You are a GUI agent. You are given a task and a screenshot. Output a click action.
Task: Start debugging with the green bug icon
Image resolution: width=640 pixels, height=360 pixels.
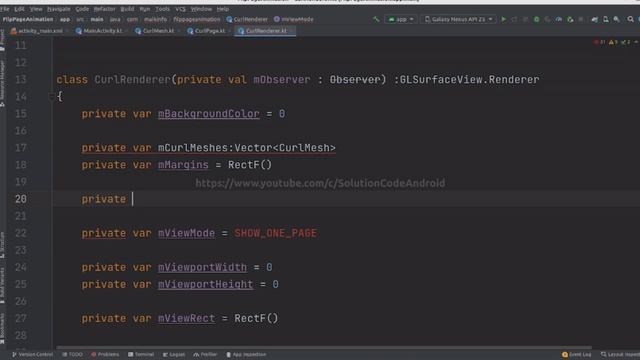(x=536, y=19)
